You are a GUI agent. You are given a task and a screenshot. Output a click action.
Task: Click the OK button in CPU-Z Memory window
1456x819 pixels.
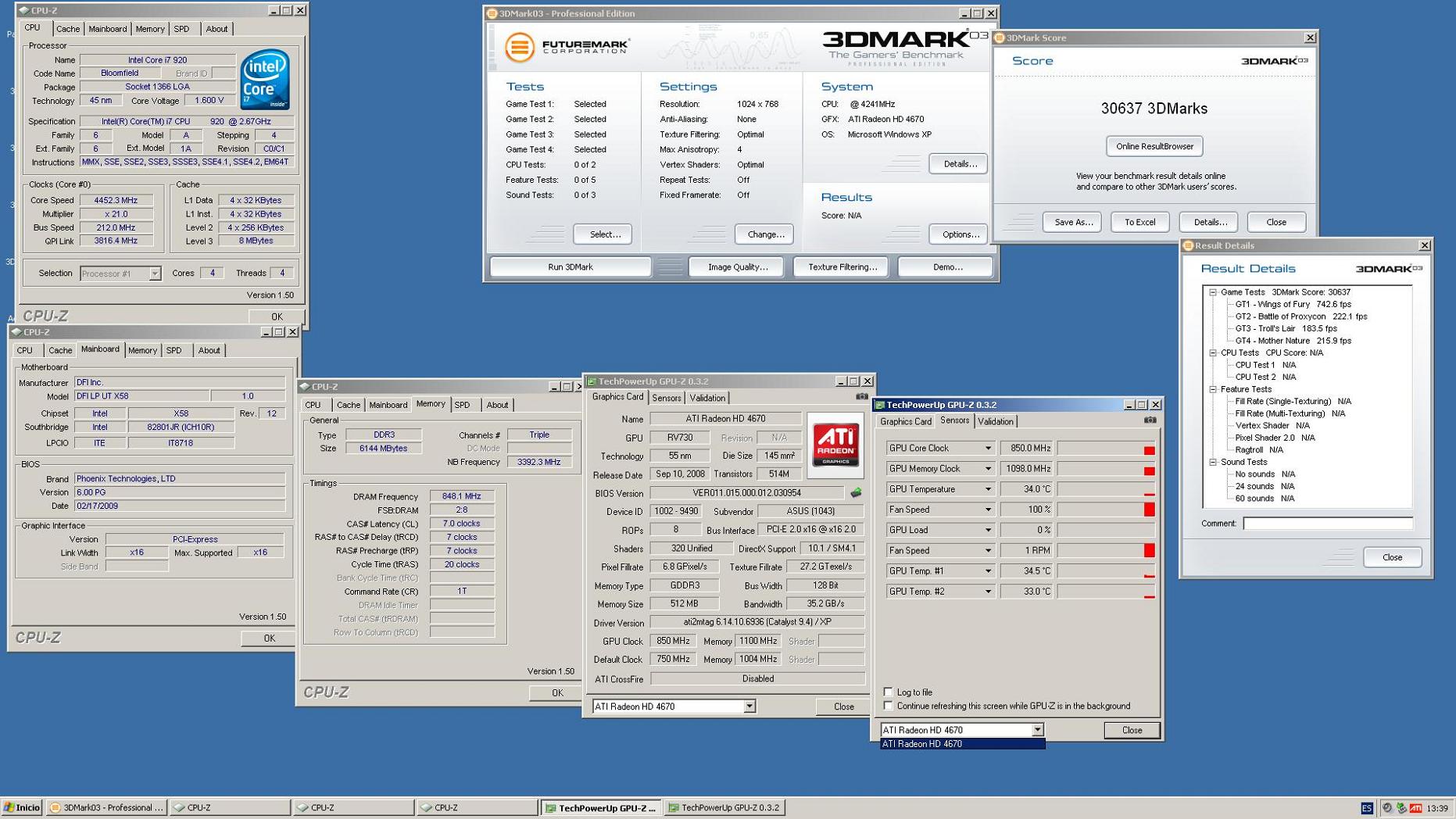[x=556, y=692]
